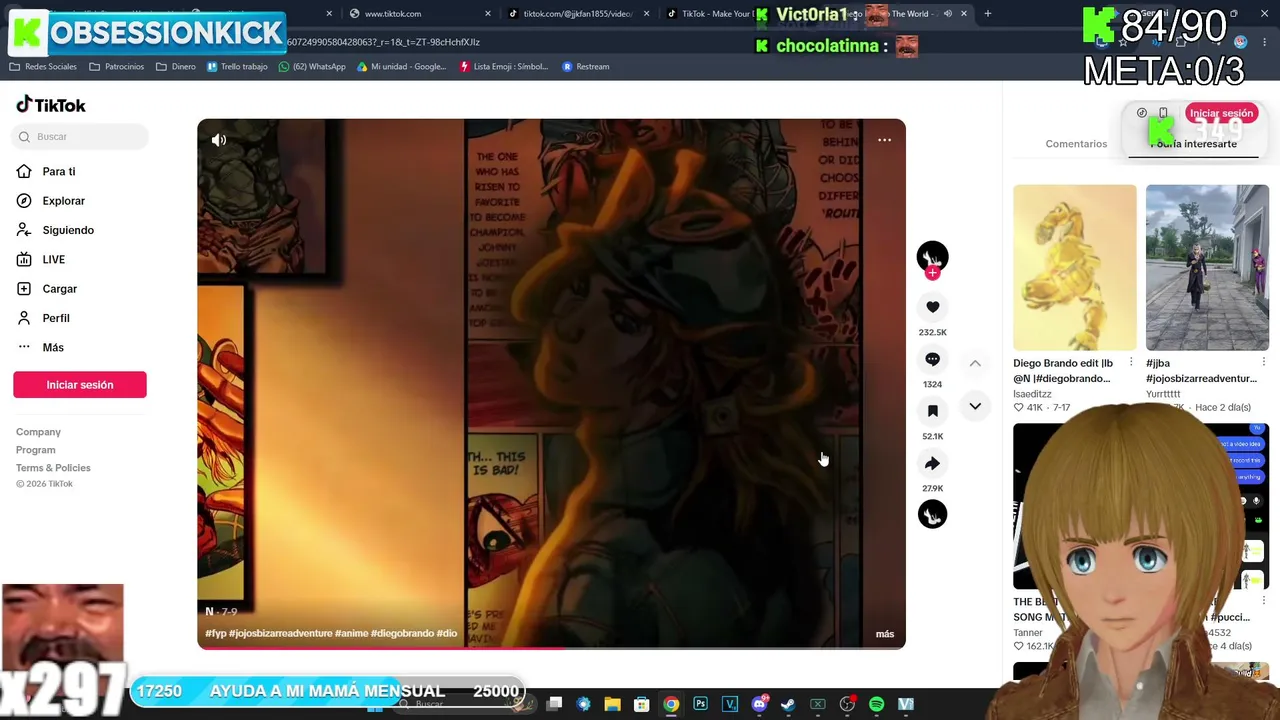Open the Lista Emoji bookmark
Screen dimensions: 1280x720
(x=504, y=67)
